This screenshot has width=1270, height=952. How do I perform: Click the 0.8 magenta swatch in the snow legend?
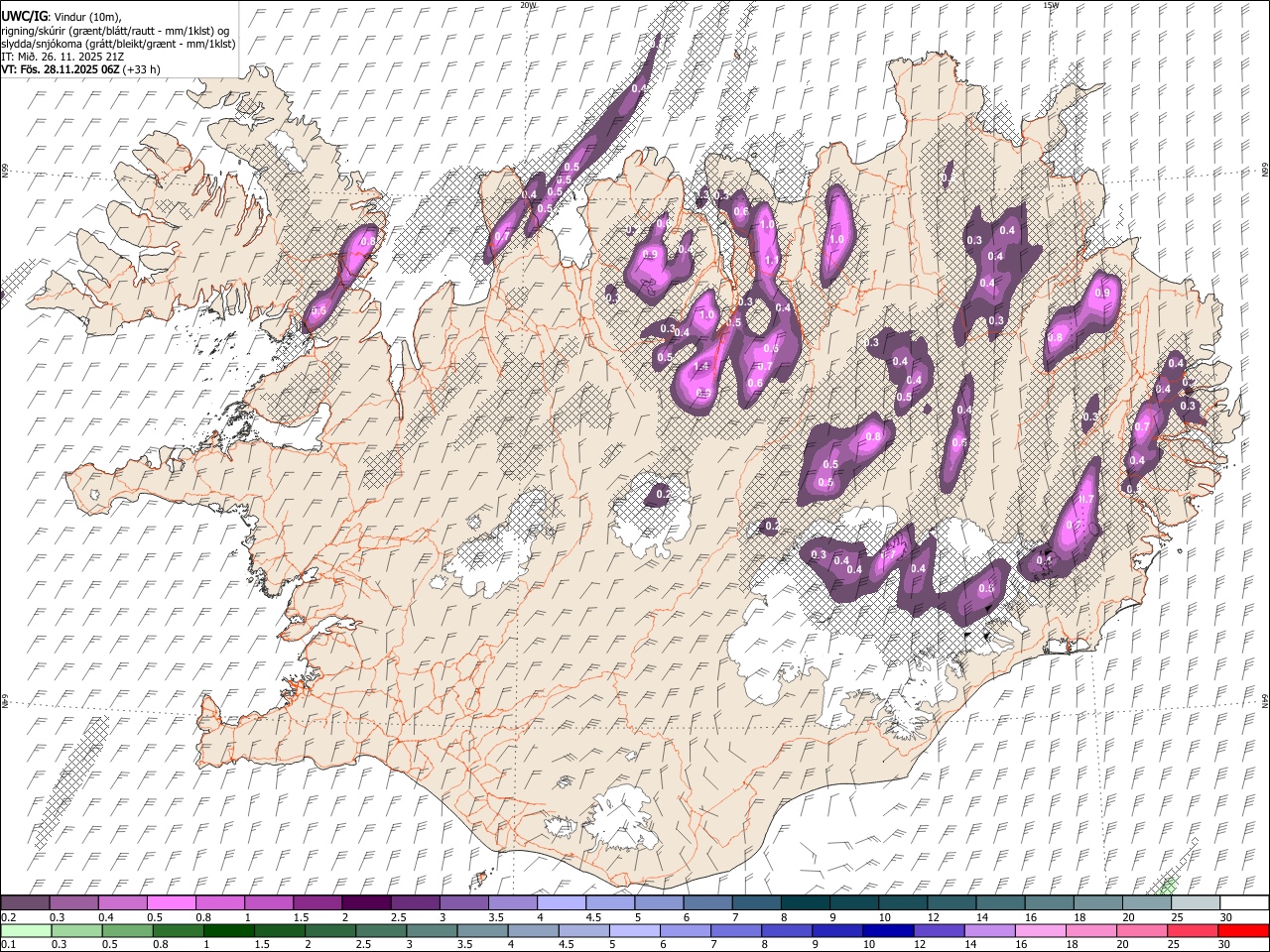[220, 902]
